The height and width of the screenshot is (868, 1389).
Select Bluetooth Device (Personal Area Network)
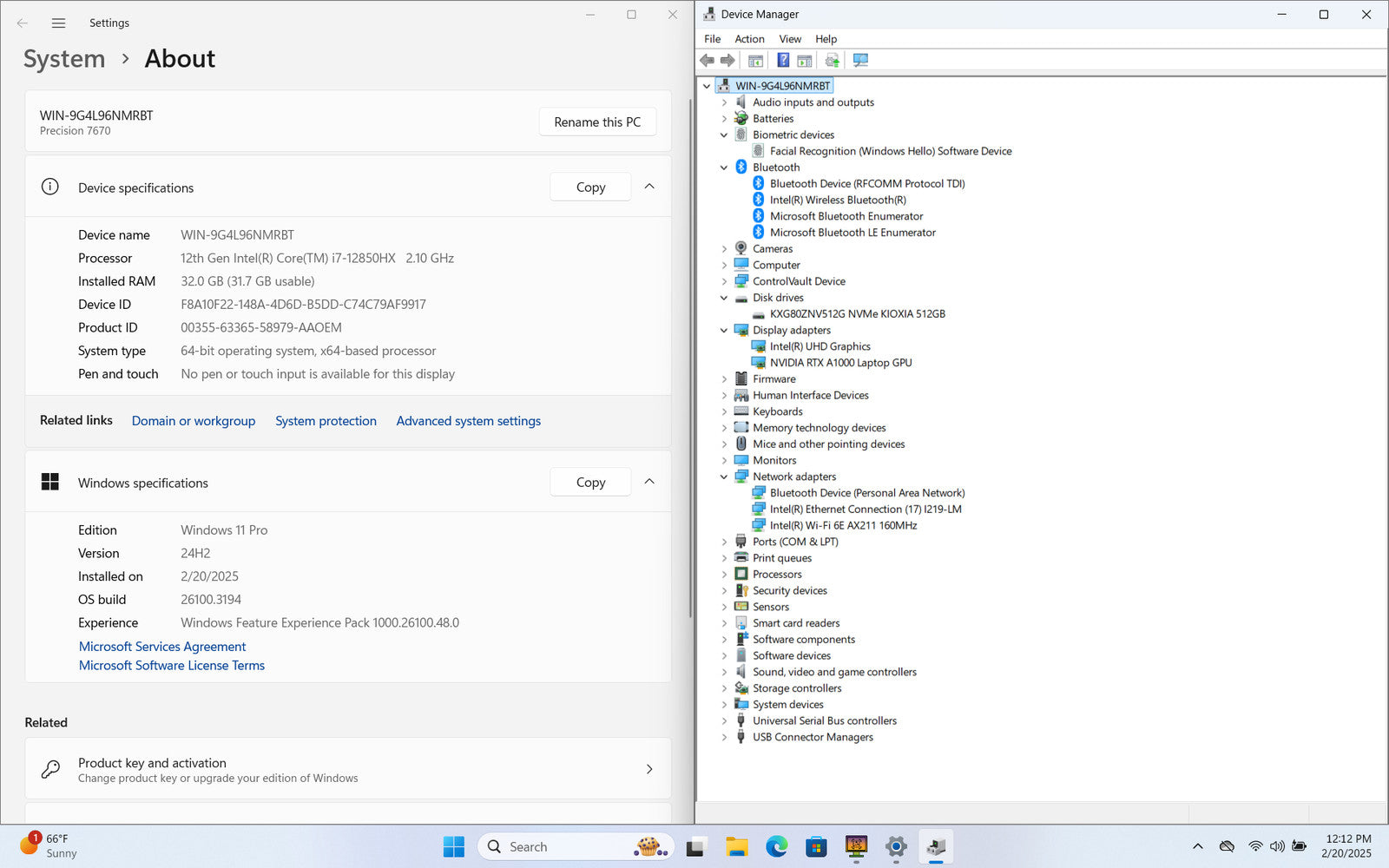[x=867, y=493]
